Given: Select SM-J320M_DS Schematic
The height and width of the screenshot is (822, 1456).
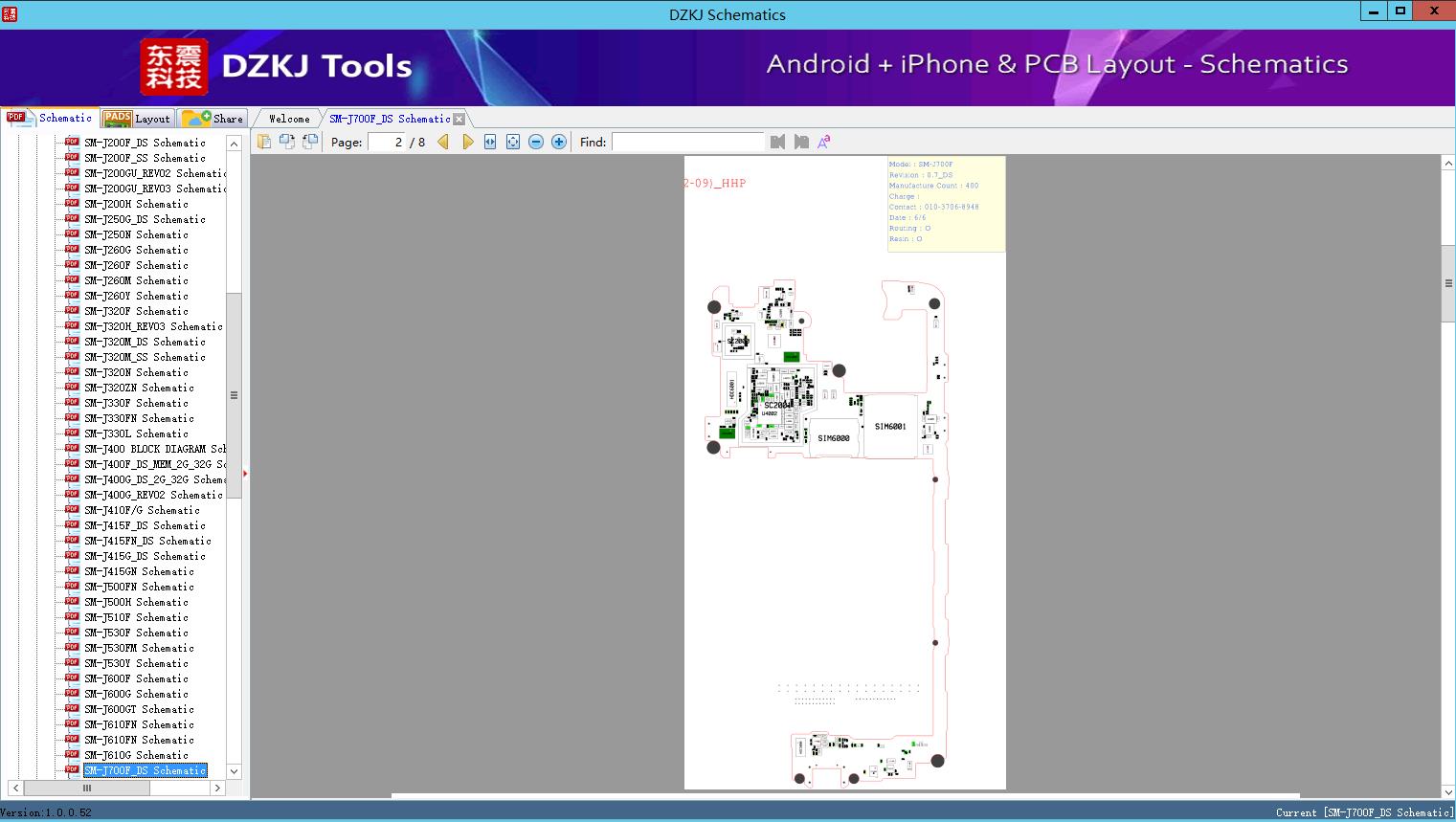Looking at the screenshot, I should click(145, 342).
